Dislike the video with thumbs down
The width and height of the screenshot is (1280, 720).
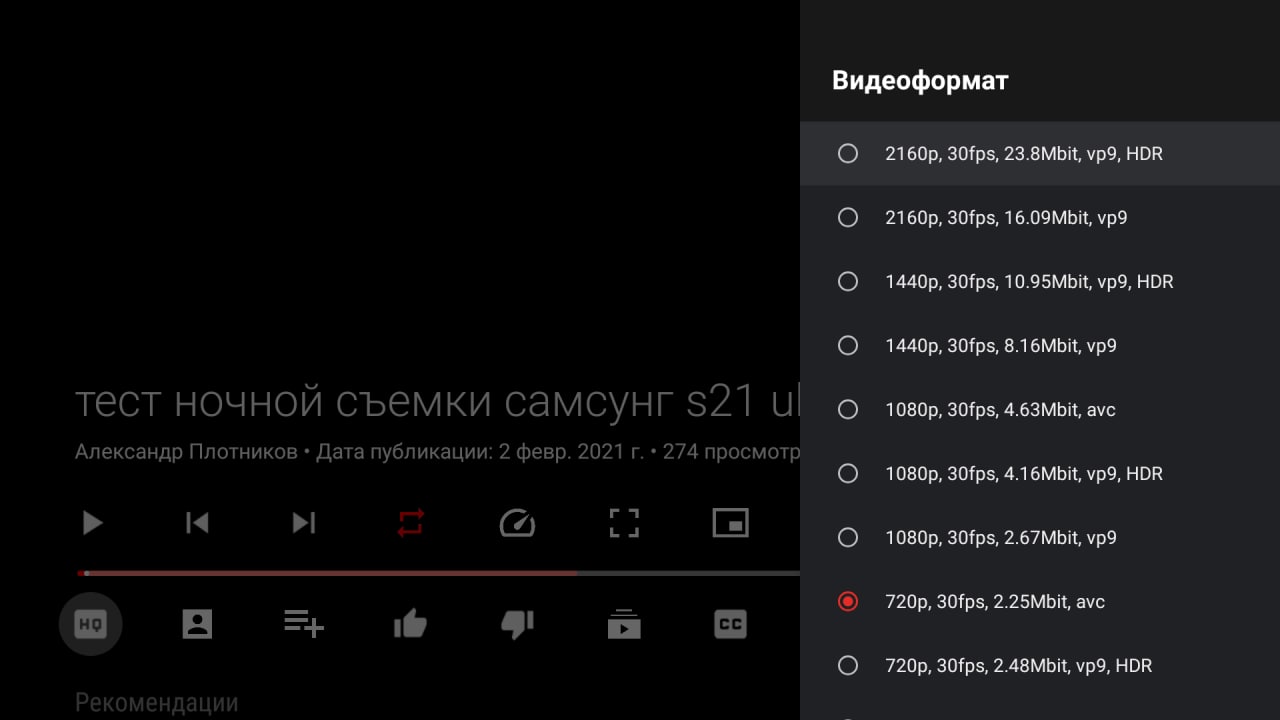[x=517, y=625]
